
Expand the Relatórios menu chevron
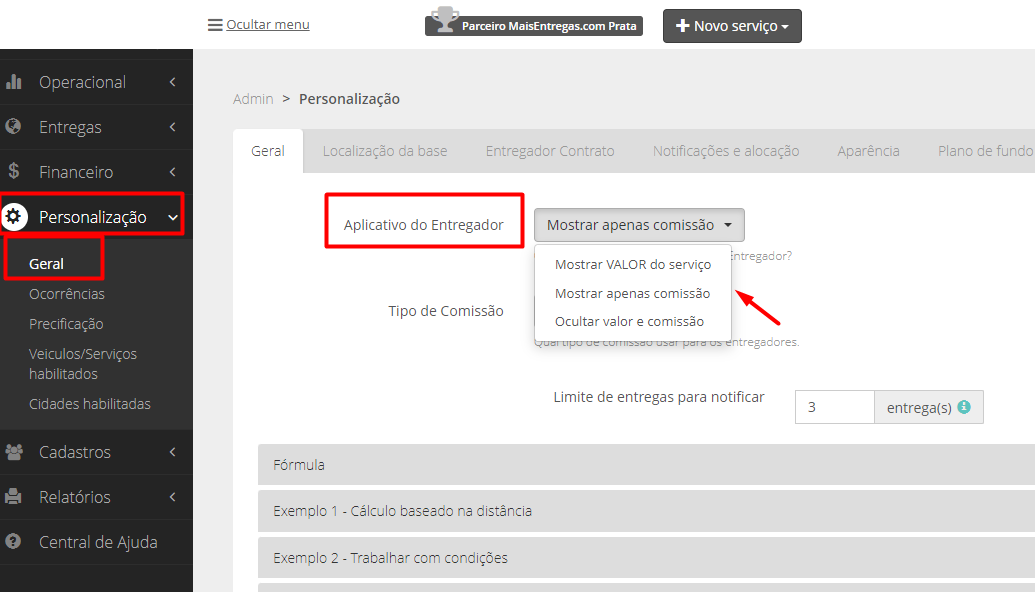click(173, 497)
